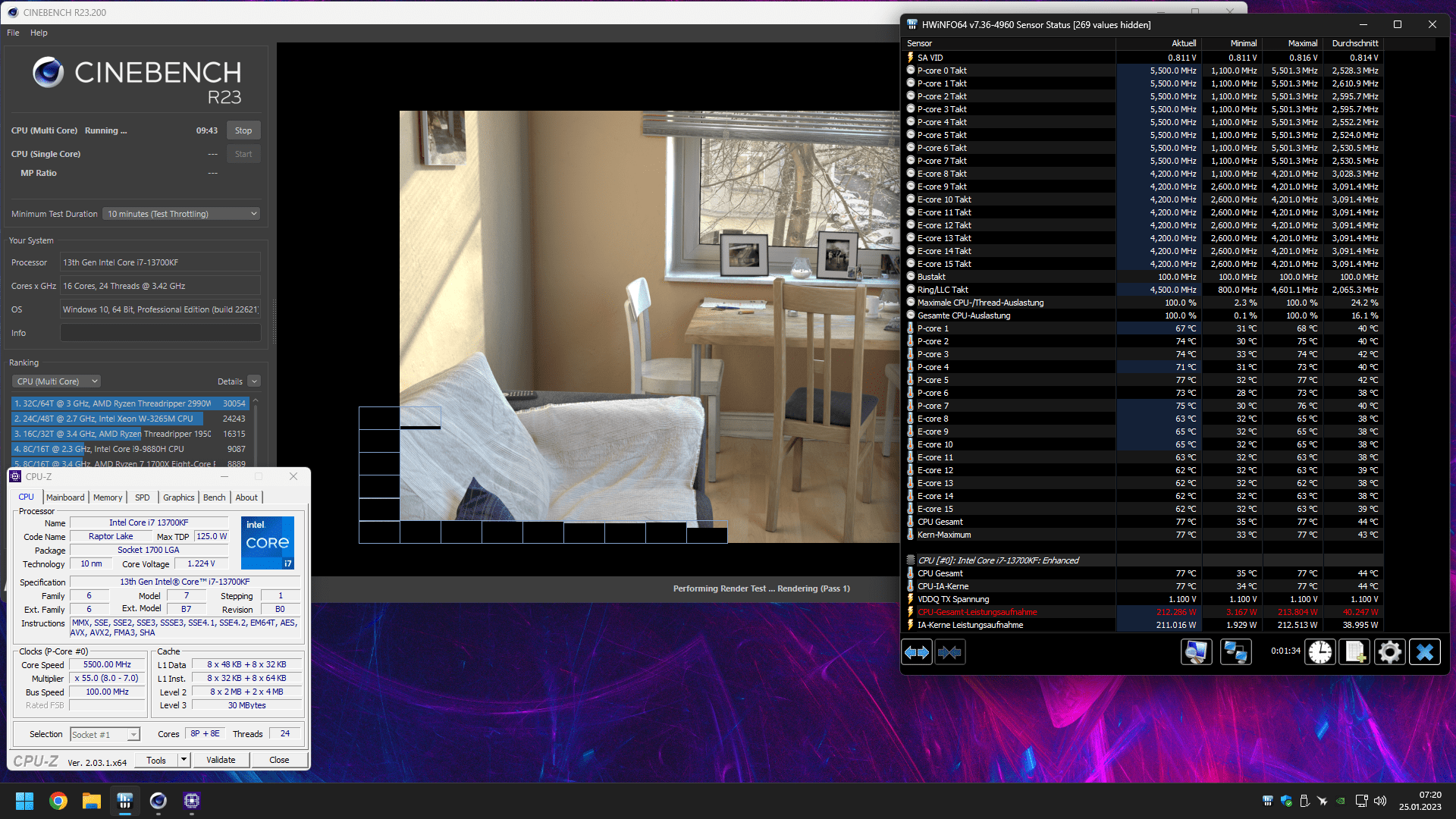The image size is (1456, 819).
Task: Switch to CPU-Z SPD tab
Action: (143, 497)
